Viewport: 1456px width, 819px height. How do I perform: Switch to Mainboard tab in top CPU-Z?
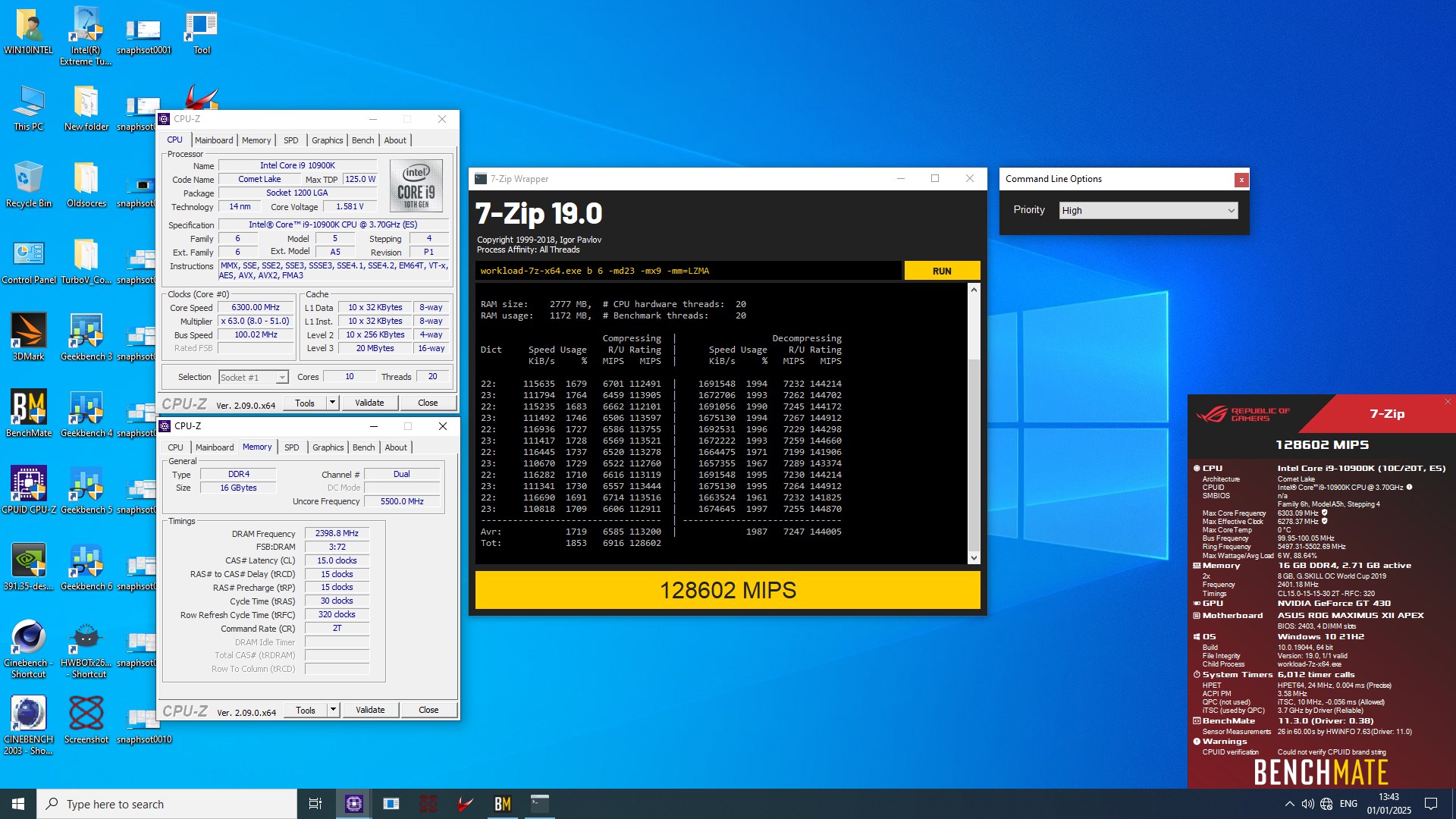click(x=214, y=140)
